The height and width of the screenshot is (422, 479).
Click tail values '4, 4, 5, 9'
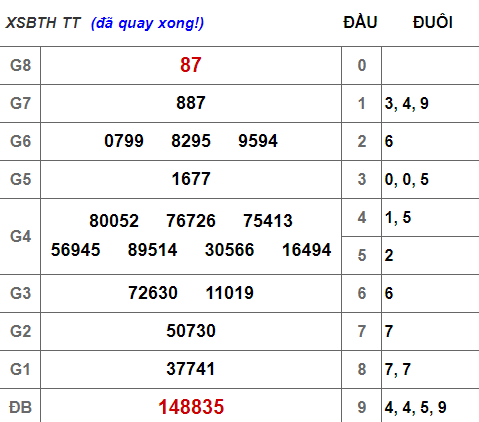(415, 408)
